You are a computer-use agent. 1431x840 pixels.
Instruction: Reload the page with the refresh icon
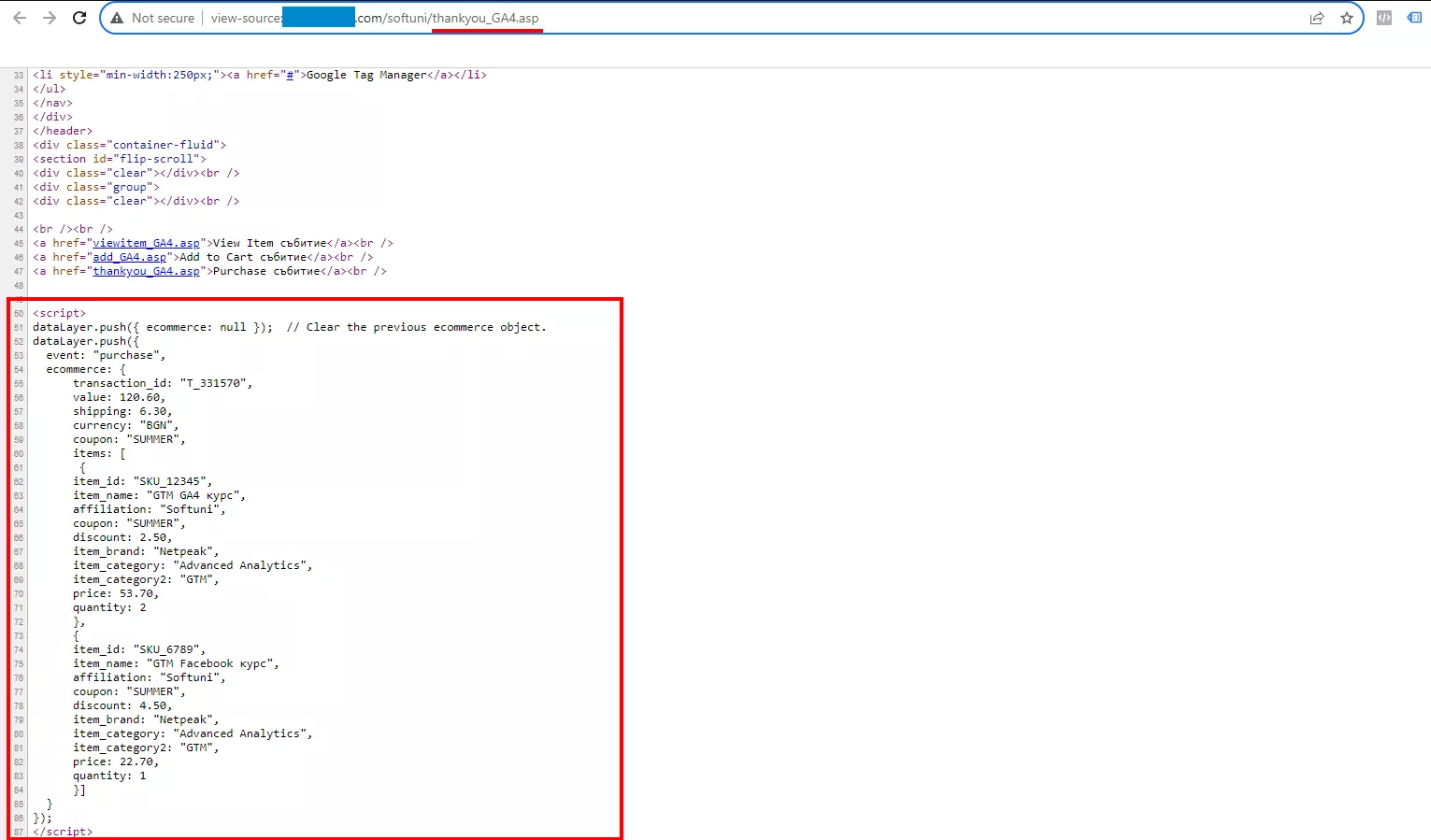pos(79,18)
